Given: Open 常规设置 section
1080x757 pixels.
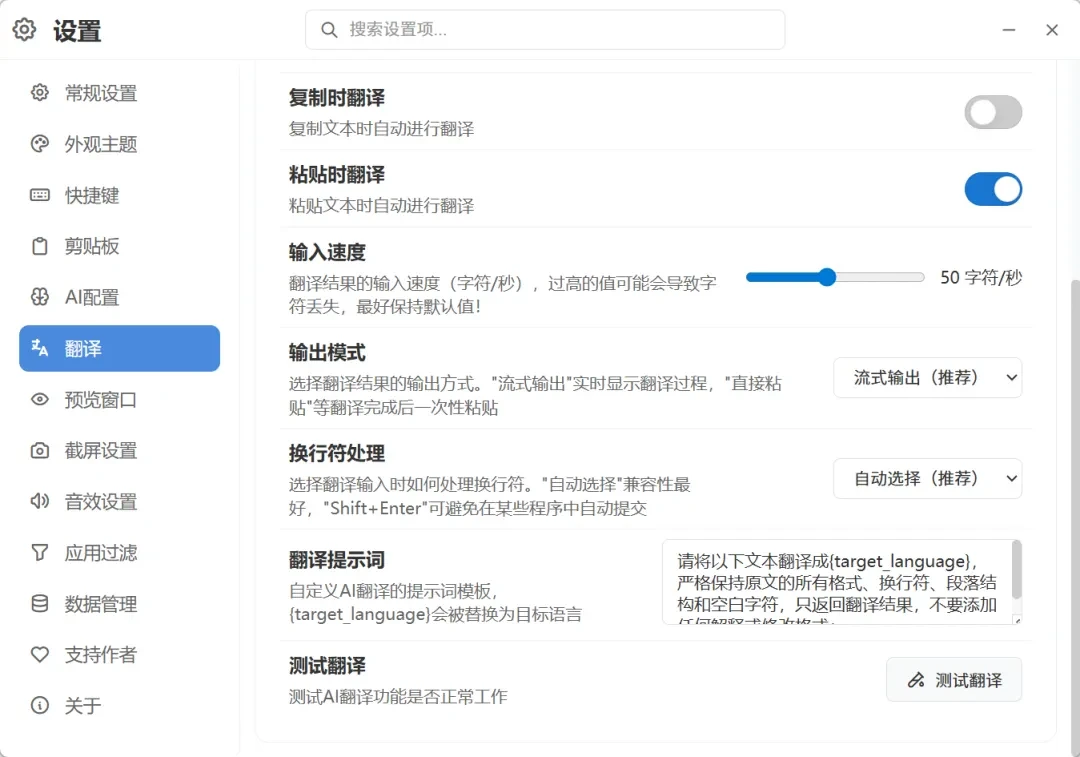Looking at the screenshot, I should 119,92.
